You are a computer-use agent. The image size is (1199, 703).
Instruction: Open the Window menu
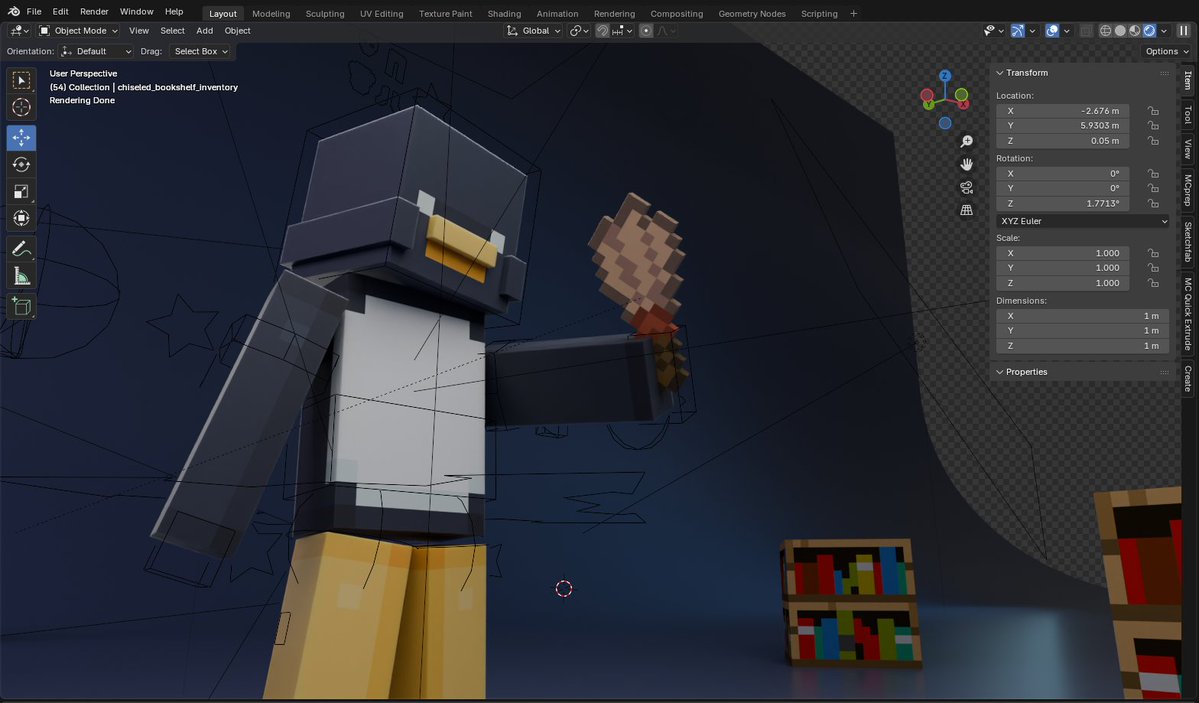point(136,11)
